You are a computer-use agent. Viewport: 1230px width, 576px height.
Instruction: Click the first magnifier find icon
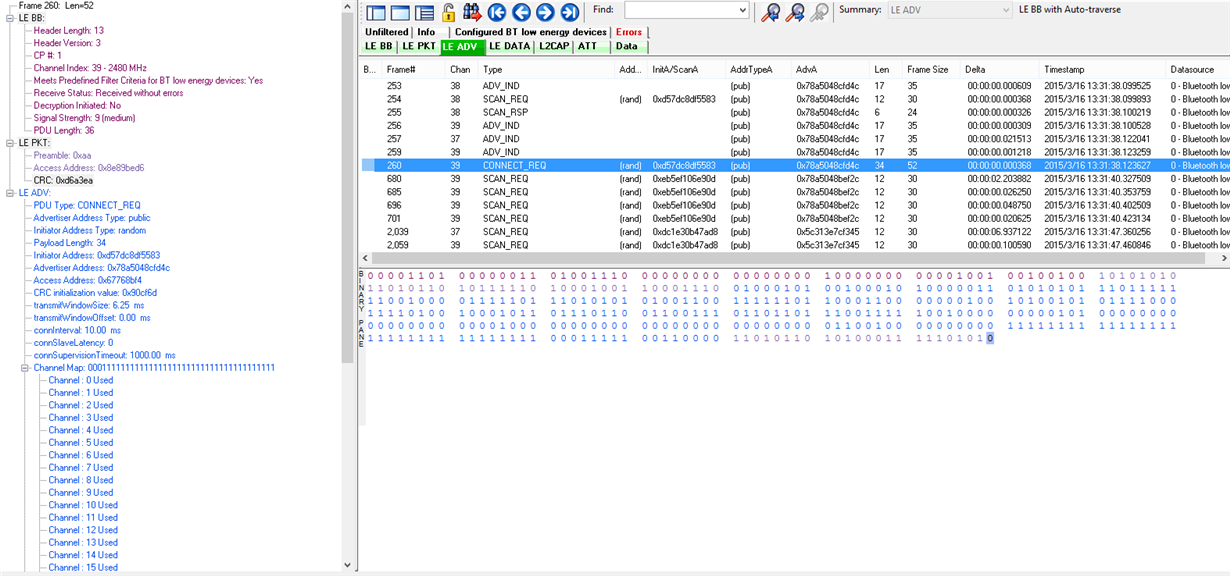coord(772,12)
